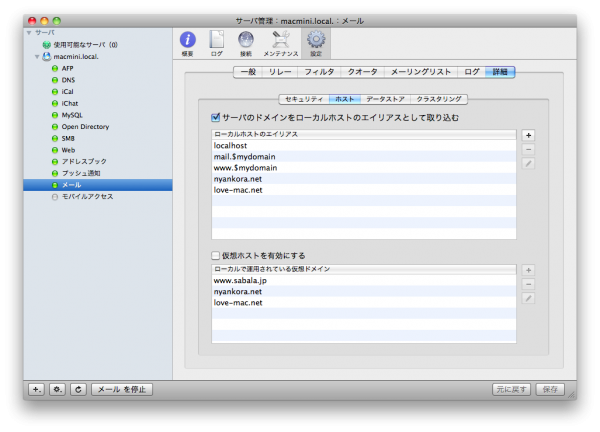Click the MySQL service status icon

point(55,115)
